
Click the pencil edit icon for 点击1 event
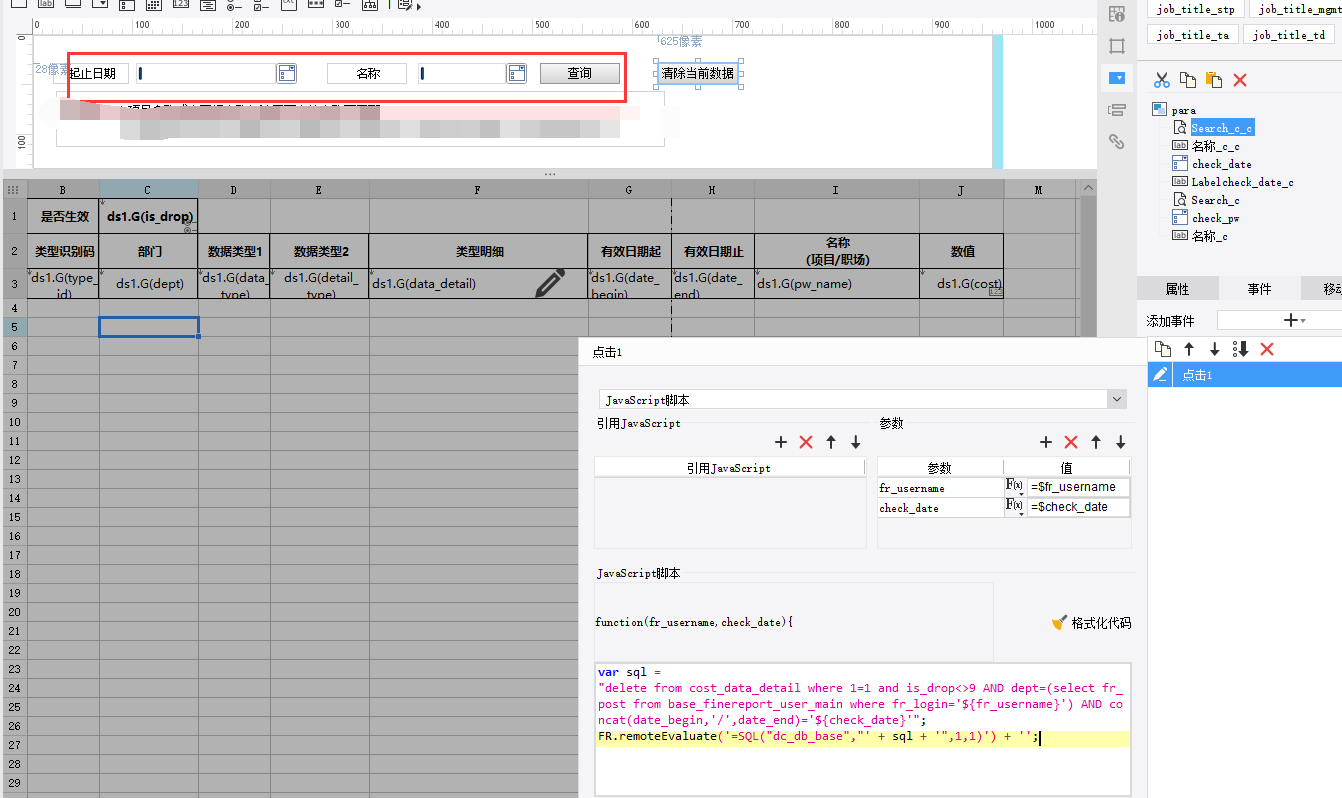click(x=1160, y=375)
